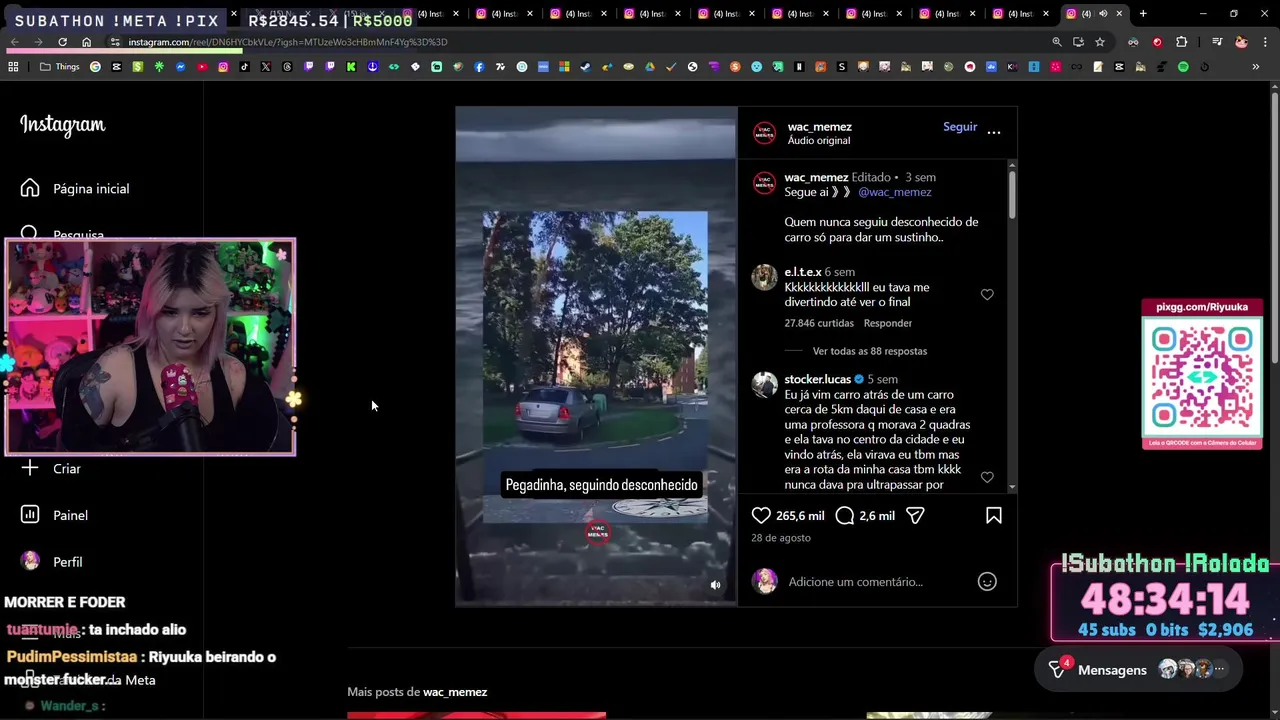This screenshot has width=1280, height=720.
Task: Like stocker.lucas comment heart
Action: coord(987,478)
